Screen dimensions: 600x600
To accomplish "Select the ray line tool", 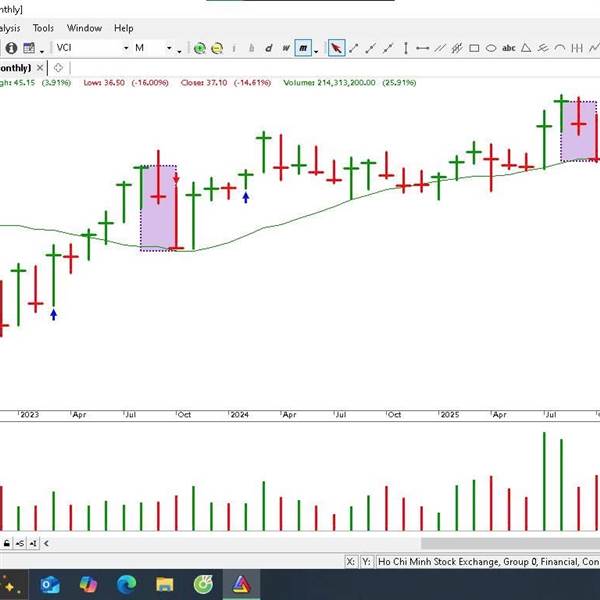I will point(370,48).
